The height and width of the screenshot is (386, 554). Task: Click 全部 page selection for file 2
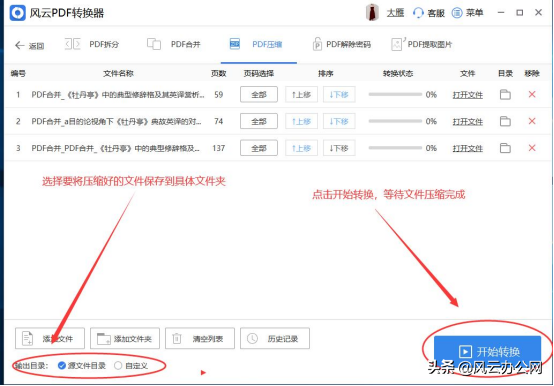259,121
